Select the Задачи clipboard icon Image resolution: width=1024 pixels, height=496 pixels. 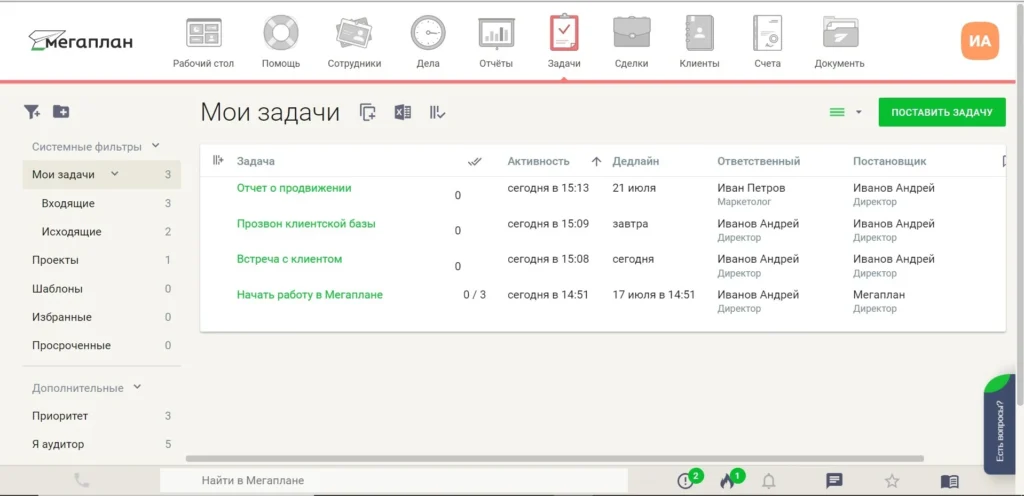pyautogui.click(x=564, y=32)
